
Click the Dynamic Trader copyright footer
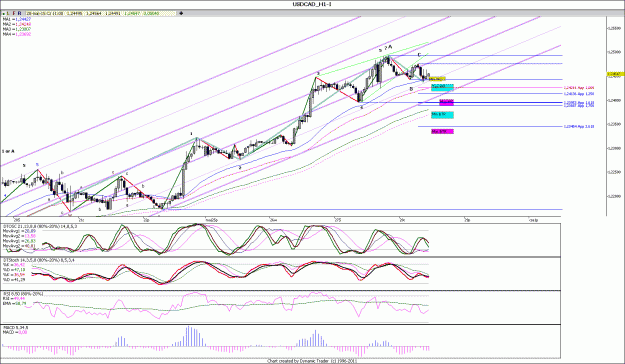312,361
